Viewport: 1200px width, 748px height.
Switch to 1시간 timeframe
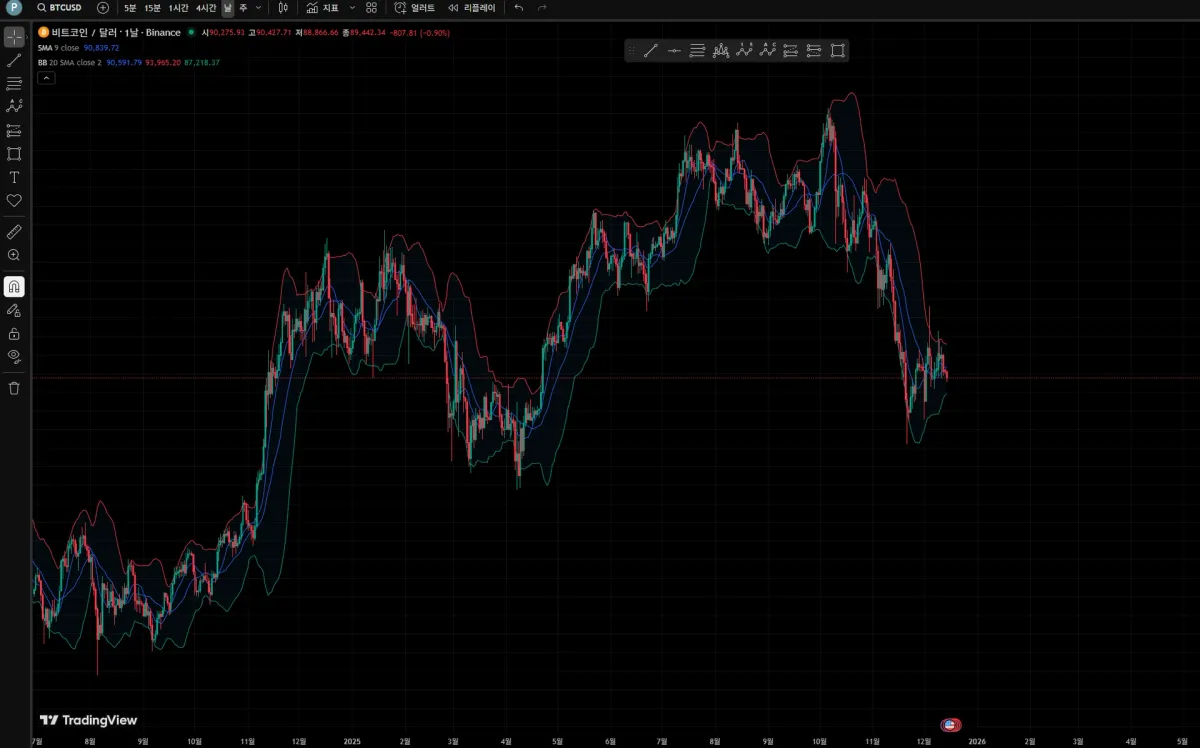(178, 7)
